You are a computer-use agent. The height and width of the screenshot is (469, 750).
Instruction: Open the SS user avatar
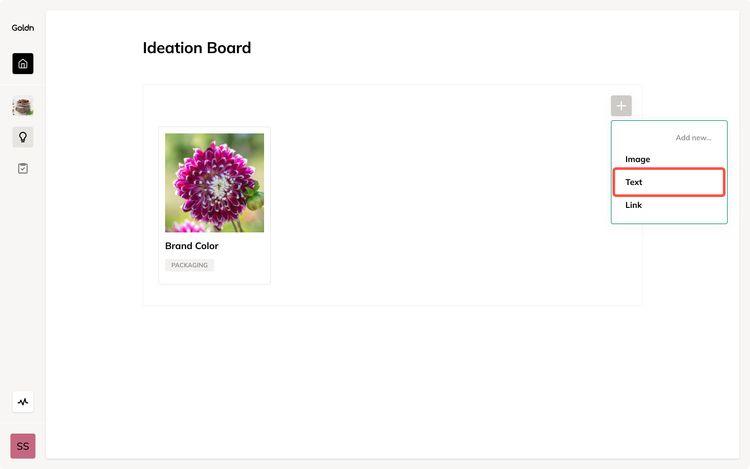(x=23, y=446)
